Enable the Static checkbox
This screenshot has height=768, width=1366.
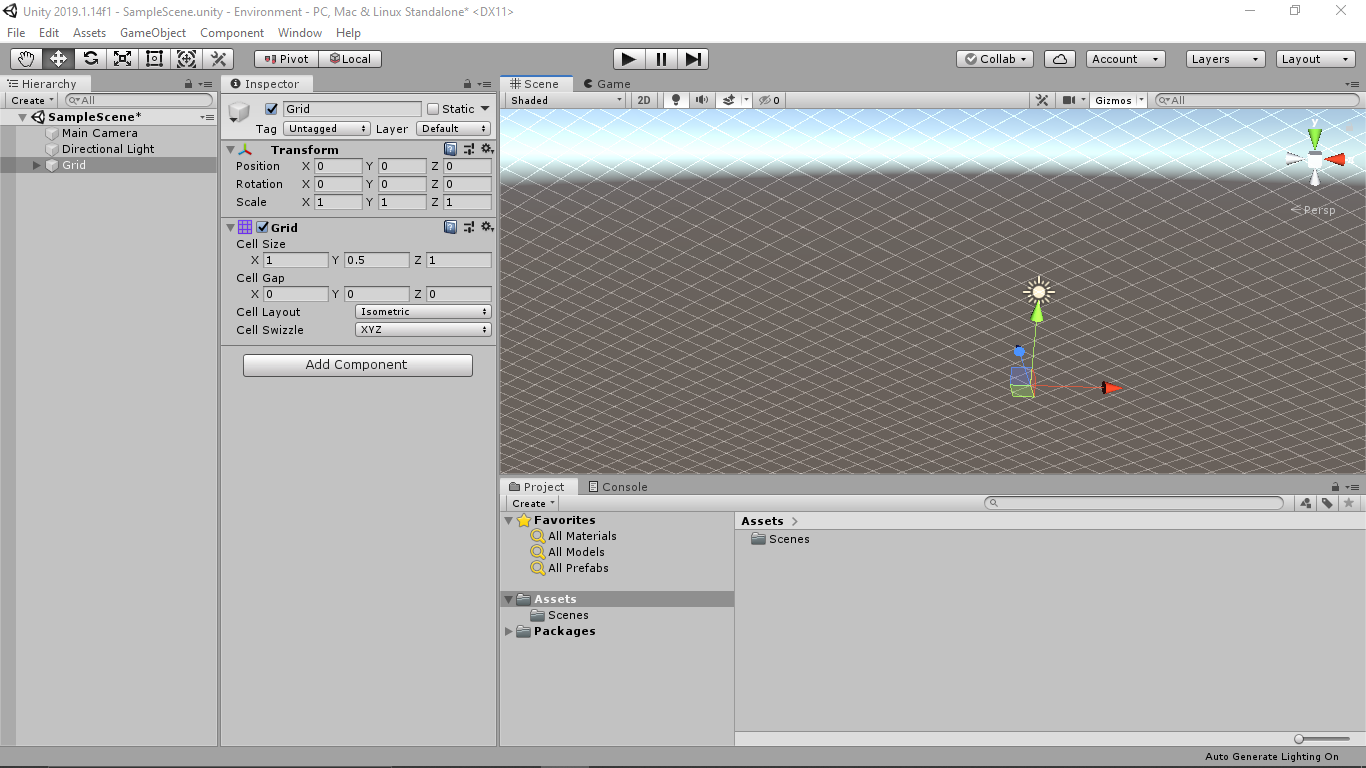[x=433, y=109]
